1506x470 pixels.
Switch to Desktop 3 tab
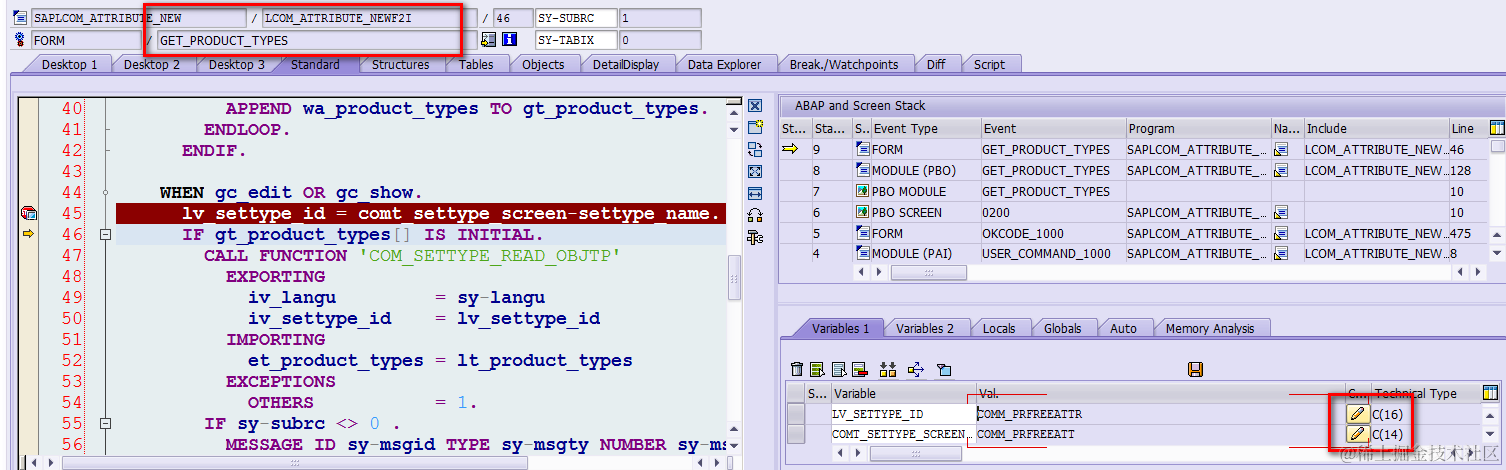pos(236,64)
